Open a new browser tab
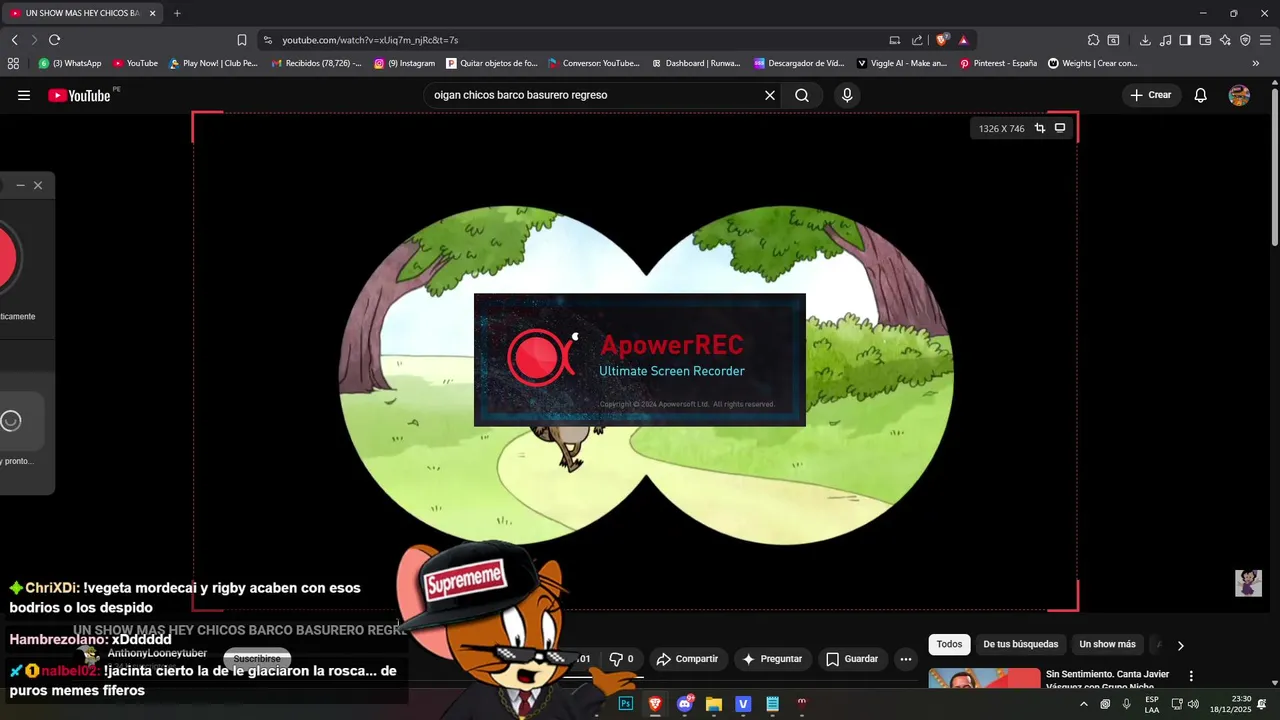The height and width of the screenshot is (720, 1280). tap(177, 13)
